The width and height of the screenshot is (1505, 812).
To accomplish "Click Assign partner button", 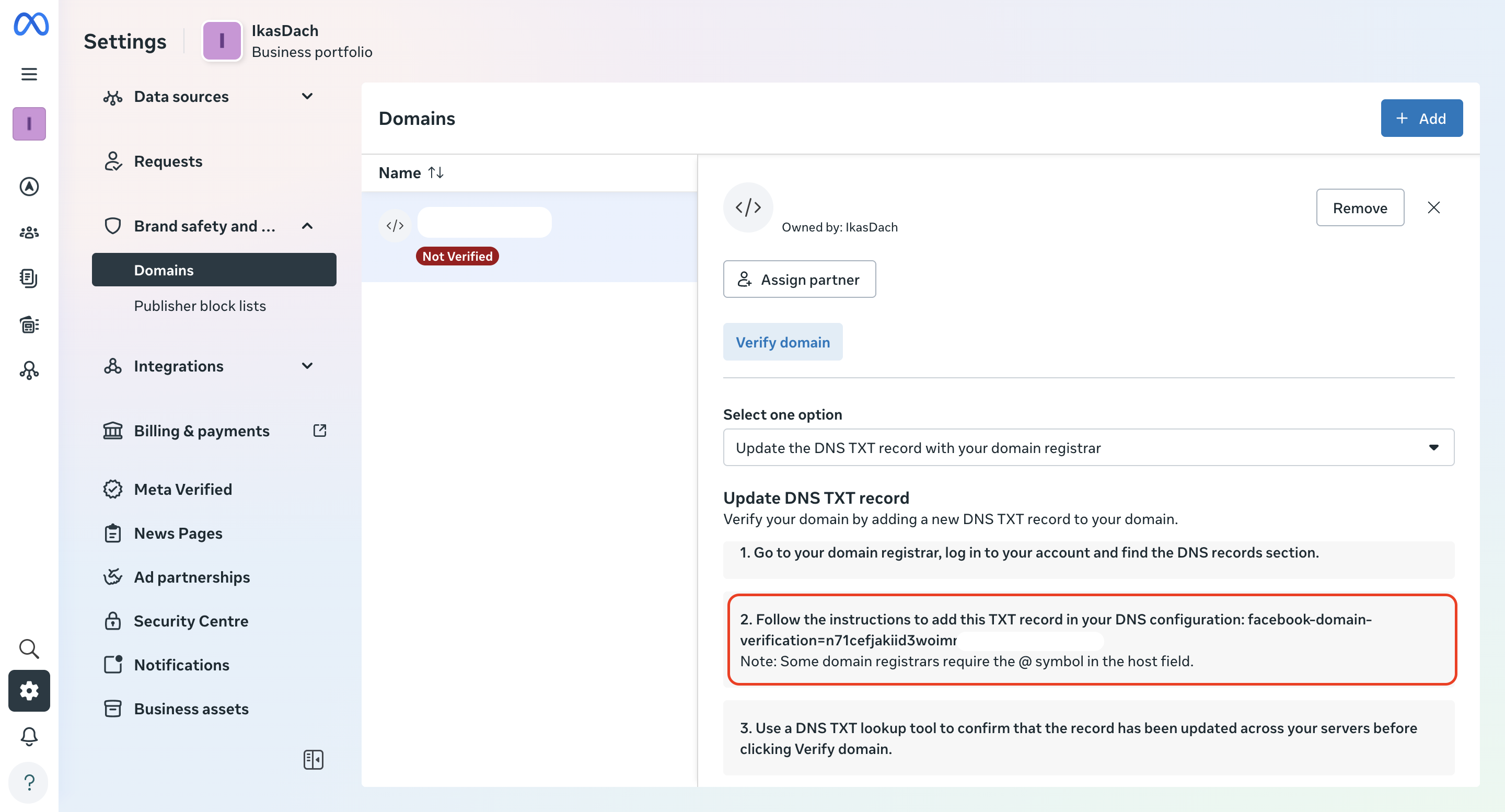I will click(x=799, y=279).
